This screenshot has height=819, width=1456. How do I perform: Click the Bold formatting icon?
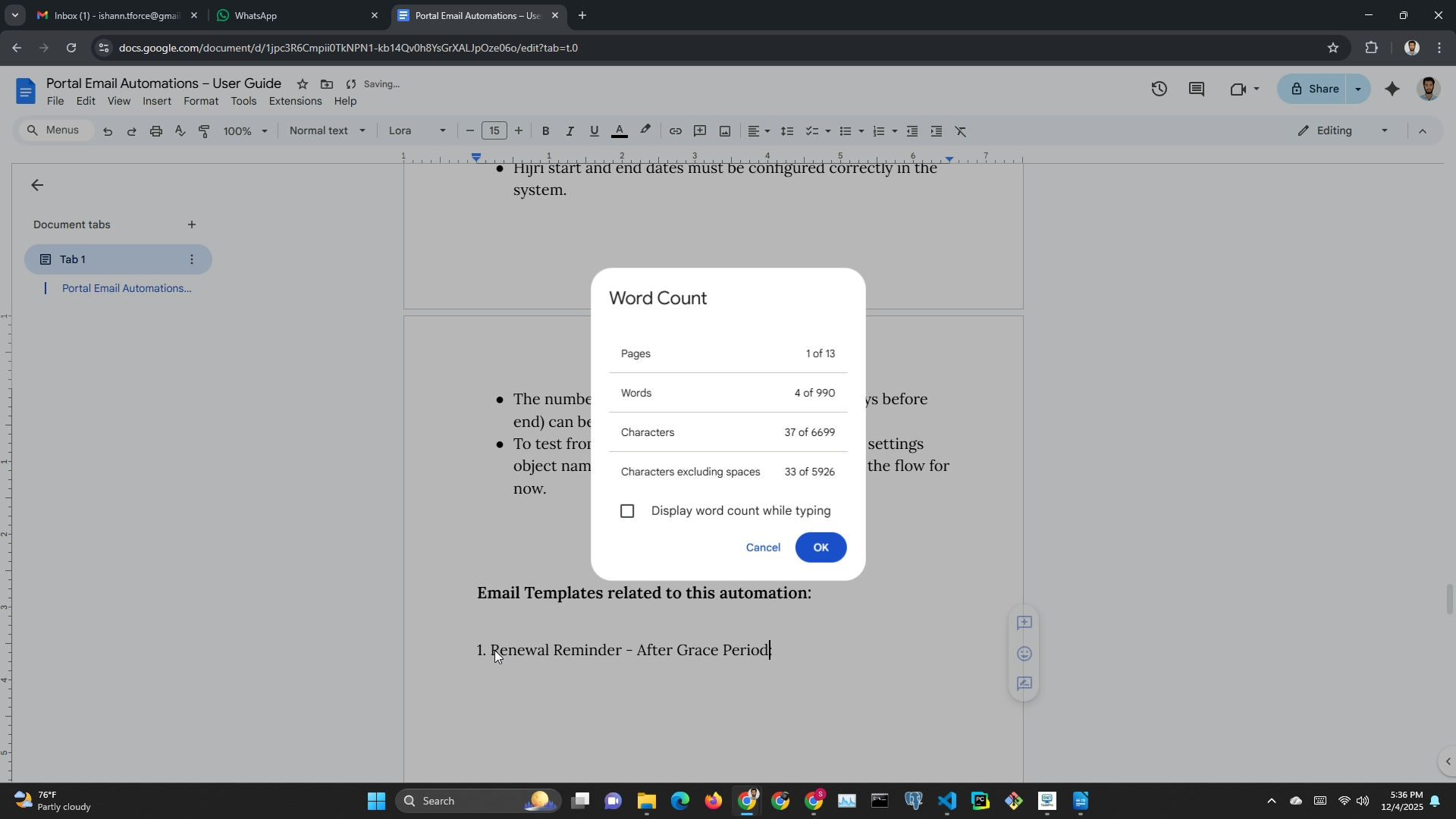[x=545, y=131]
